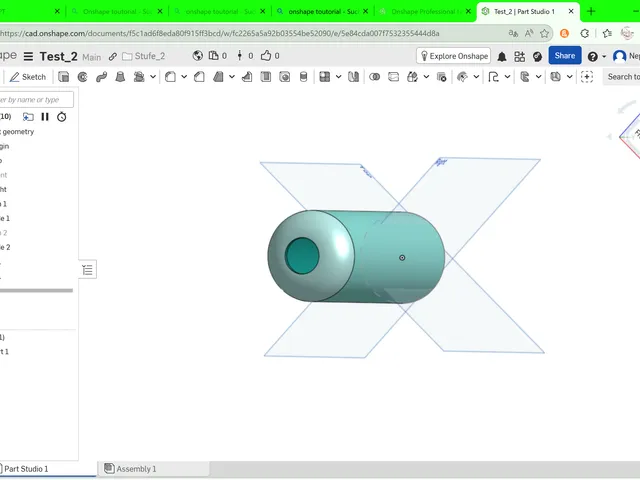Select the Revolve tool
The height and width of the screenshot is (480, 640).
pyautogui.click(x=82, y=77)
